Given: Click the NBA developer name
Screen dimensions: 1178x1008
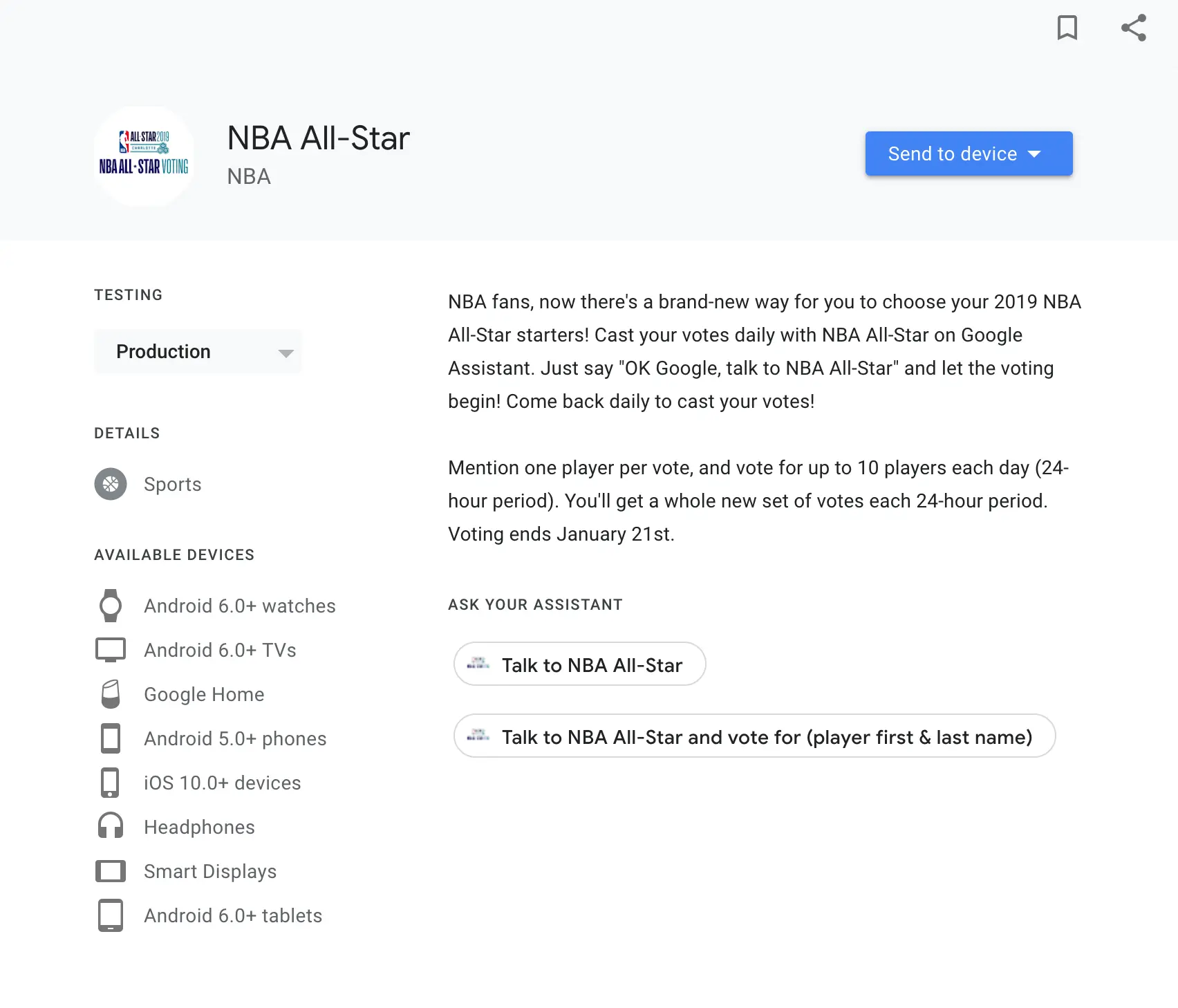Looking at the screenshot, I should coord(249,176).
